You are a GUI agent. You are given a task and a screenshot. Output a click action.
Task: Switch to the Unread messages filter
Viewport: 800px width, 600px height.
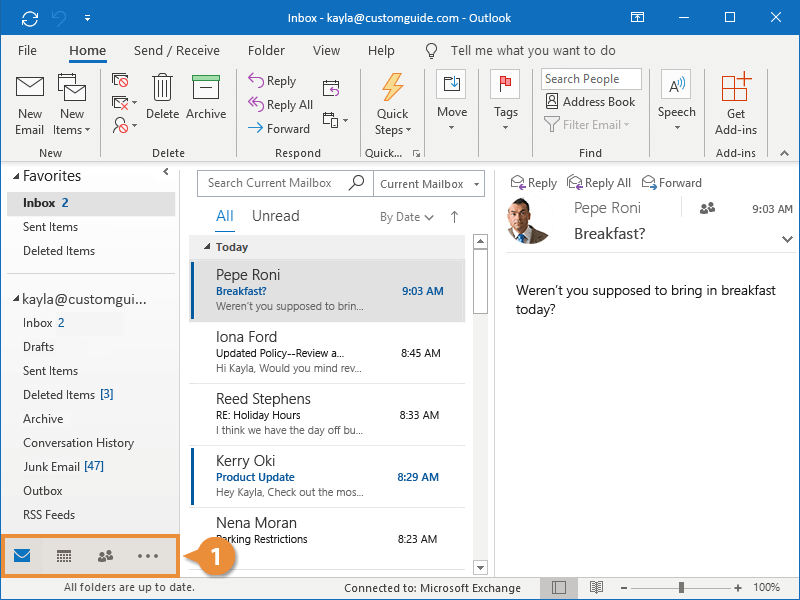[x=275, y=215]
